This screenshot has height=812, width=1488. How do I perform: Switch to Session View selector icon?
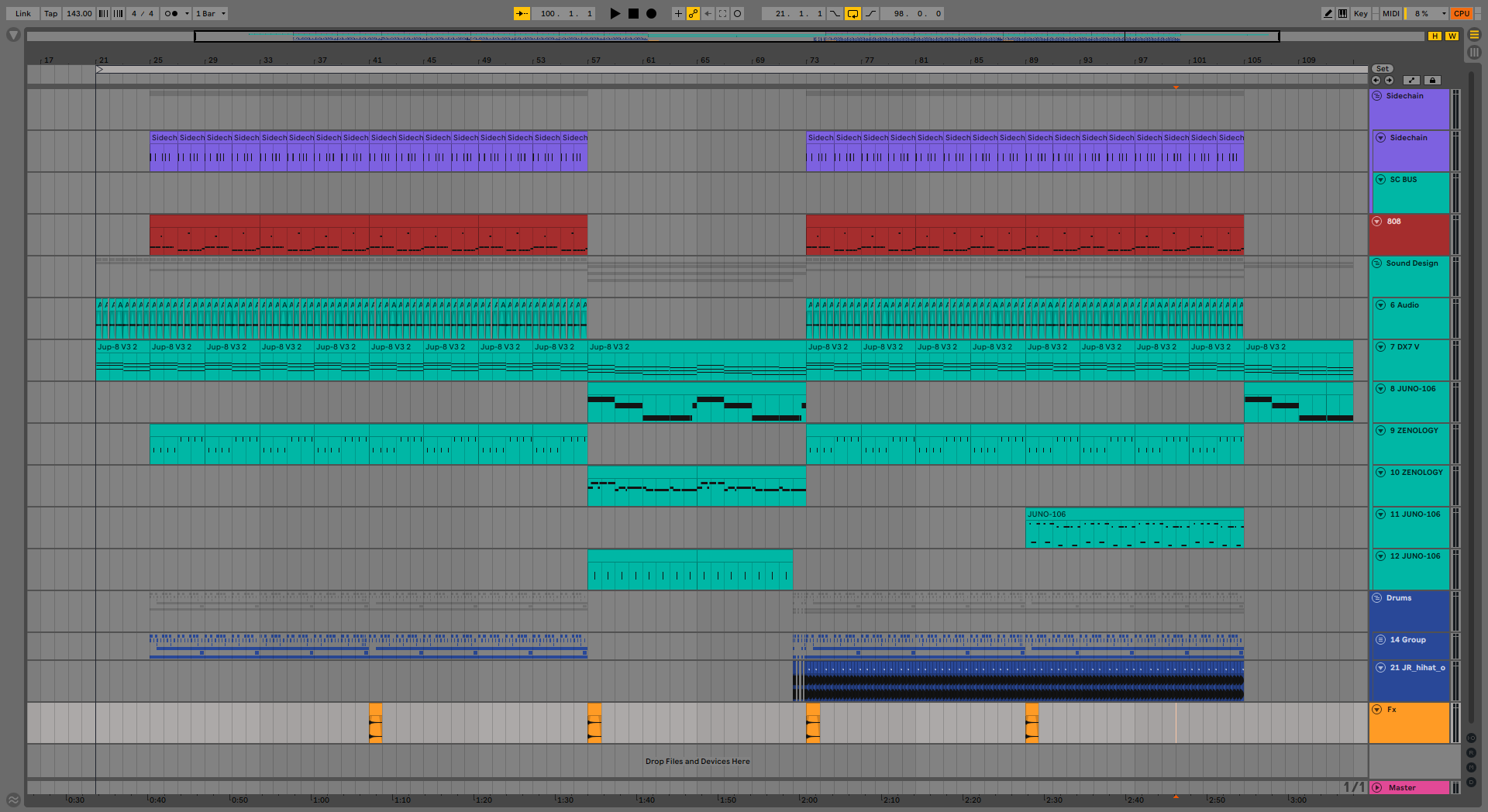1474,52
